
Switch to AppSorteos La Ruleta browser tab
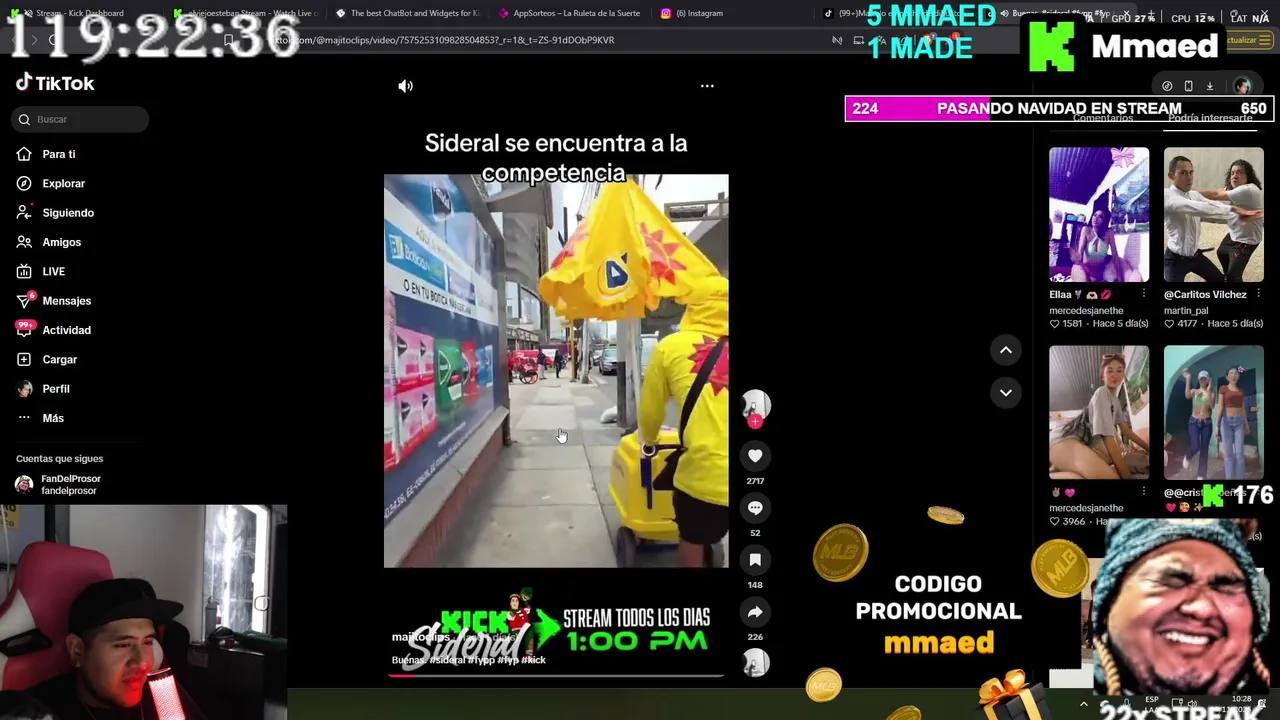click(570, 13)
